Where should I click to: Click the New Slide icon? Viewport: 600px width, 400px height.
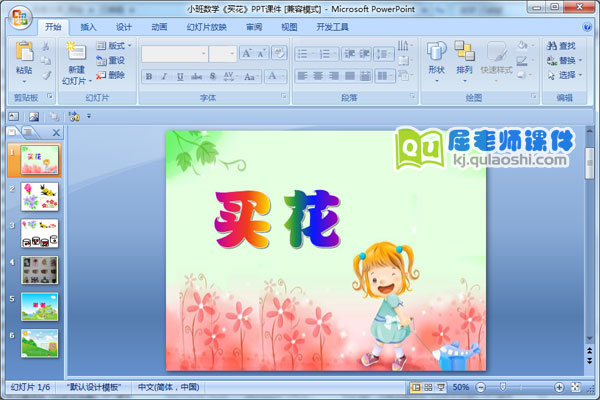coord(76,51)
